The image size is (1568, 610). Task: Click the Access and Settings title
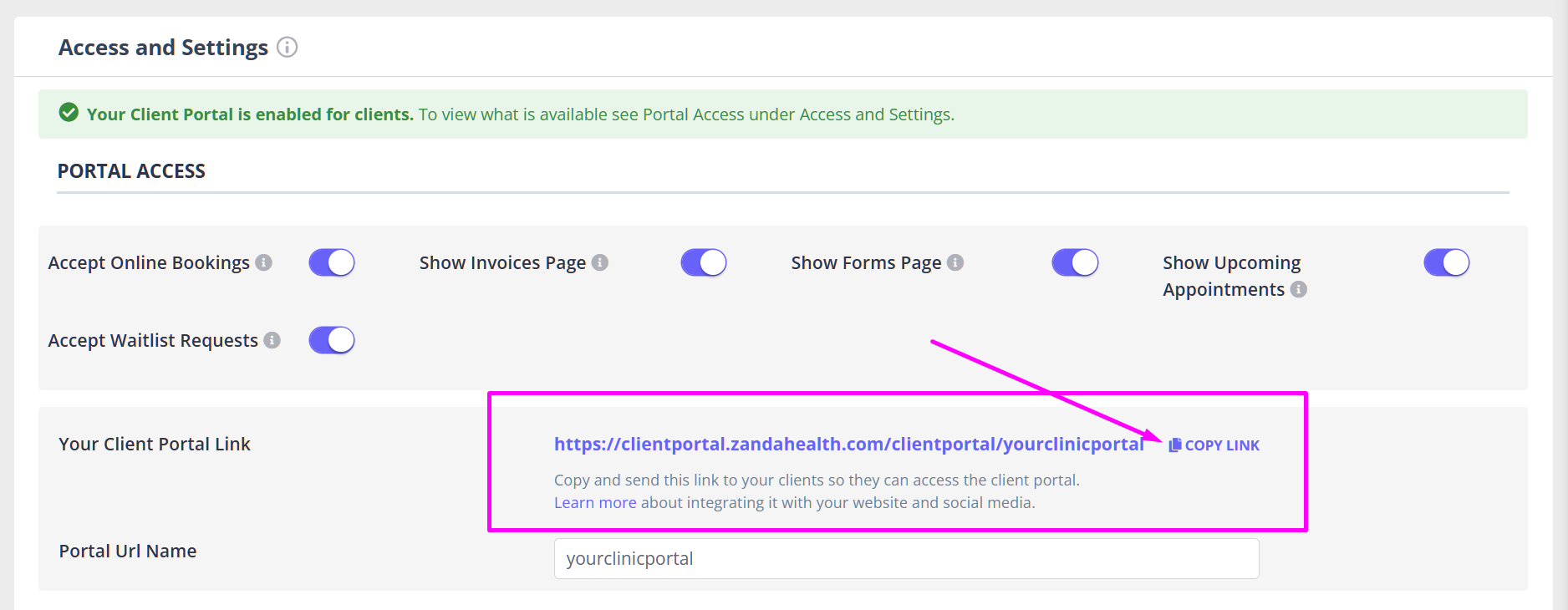pos(163,48)
